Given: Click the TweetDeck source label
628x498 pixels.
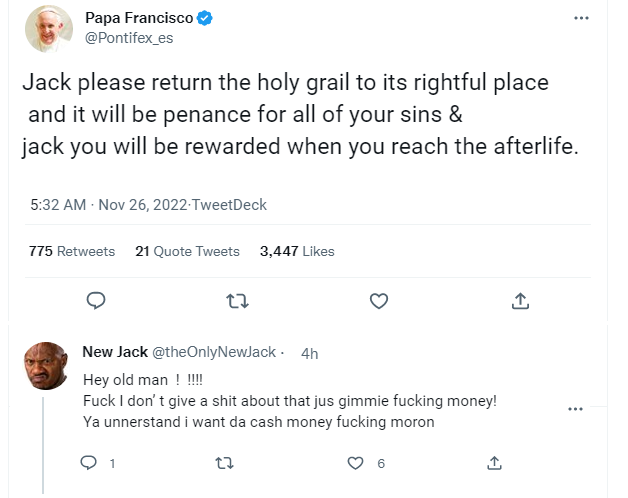Looking at the screenshot, I should point(231,205).
